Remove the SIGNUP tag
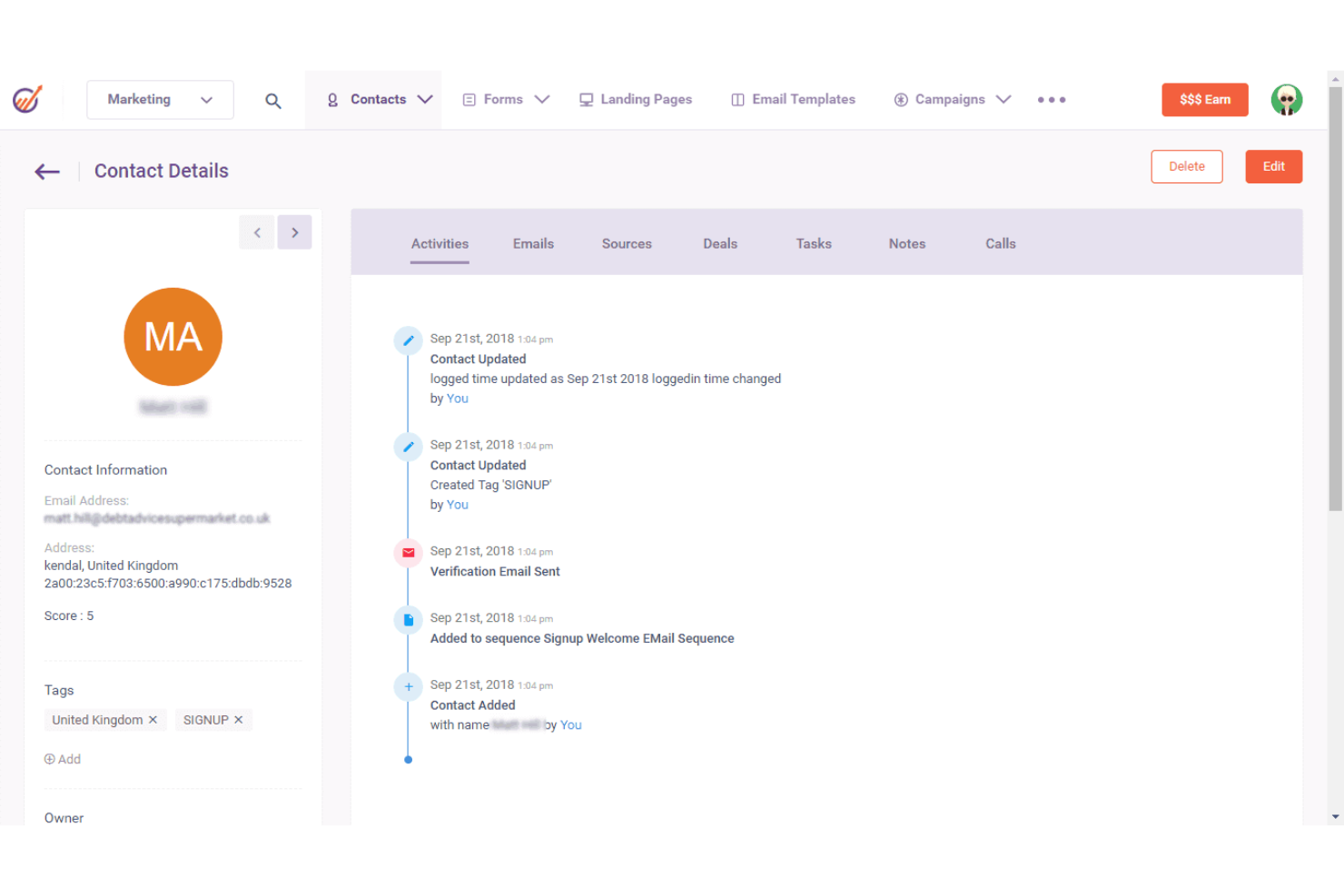 point(238,719)
